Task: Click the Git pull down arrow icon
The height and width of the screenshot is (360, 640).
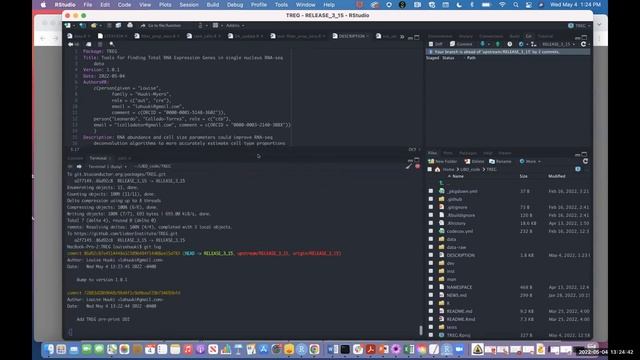Action: point(482,44)
